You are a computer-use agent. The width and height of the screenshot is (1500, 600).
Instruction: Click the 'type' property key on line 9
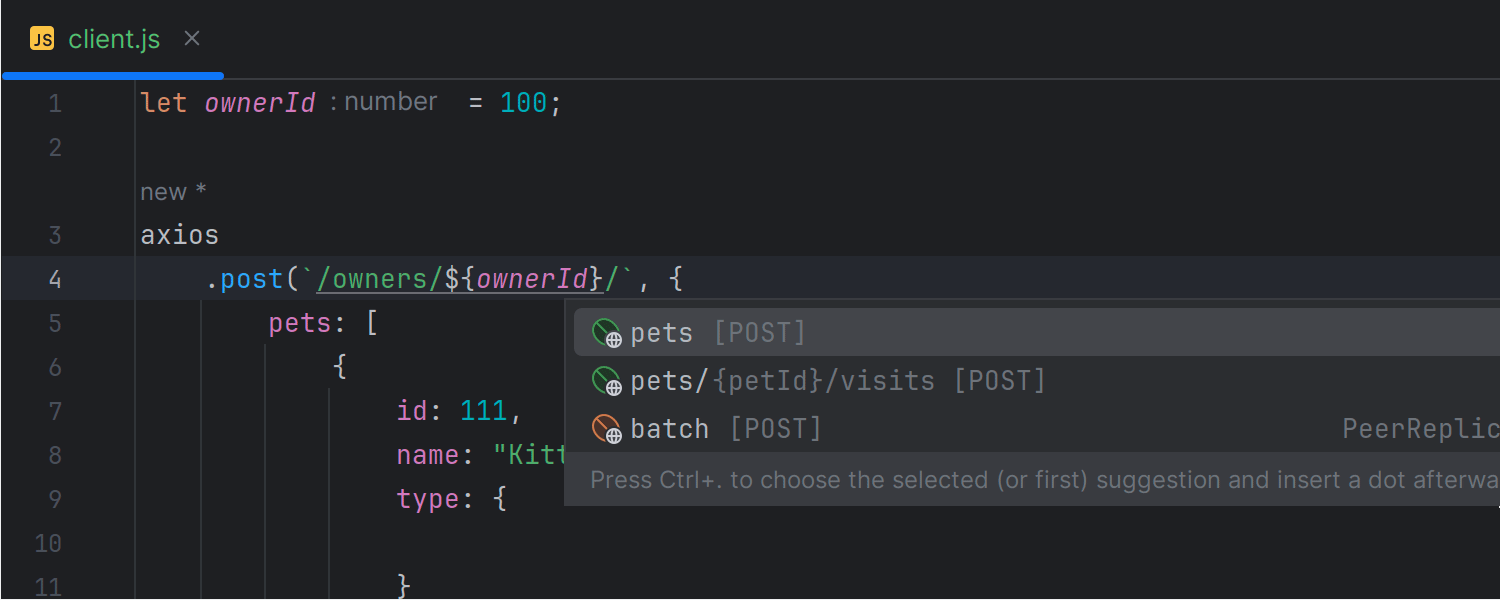pyautogui.click(x=428, y=499)
